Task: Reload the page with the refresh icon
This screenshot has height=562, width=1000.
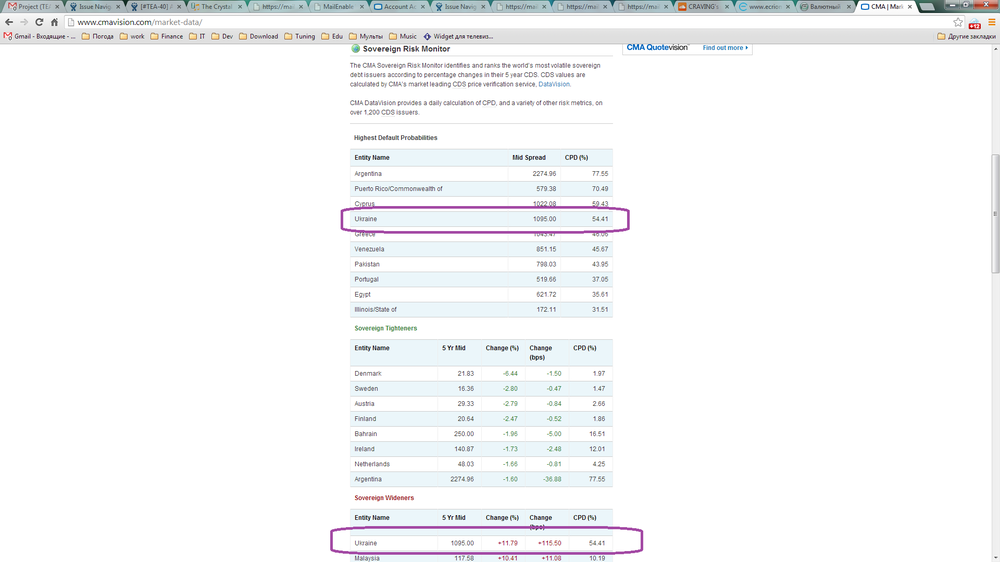Action: (38, 21)
